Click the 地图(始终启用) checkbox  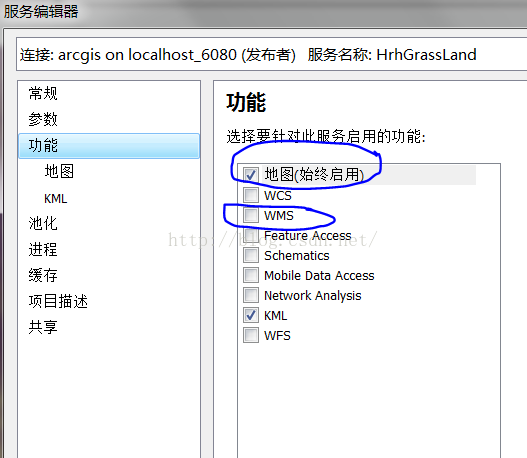[x=251, y=175]
